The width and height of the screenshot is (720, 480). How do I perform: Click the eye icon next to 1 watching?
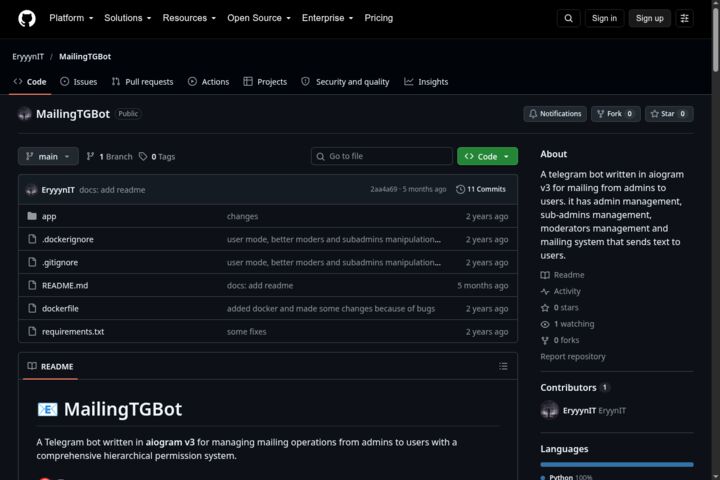pyautogui.click(x=545, y=324)
